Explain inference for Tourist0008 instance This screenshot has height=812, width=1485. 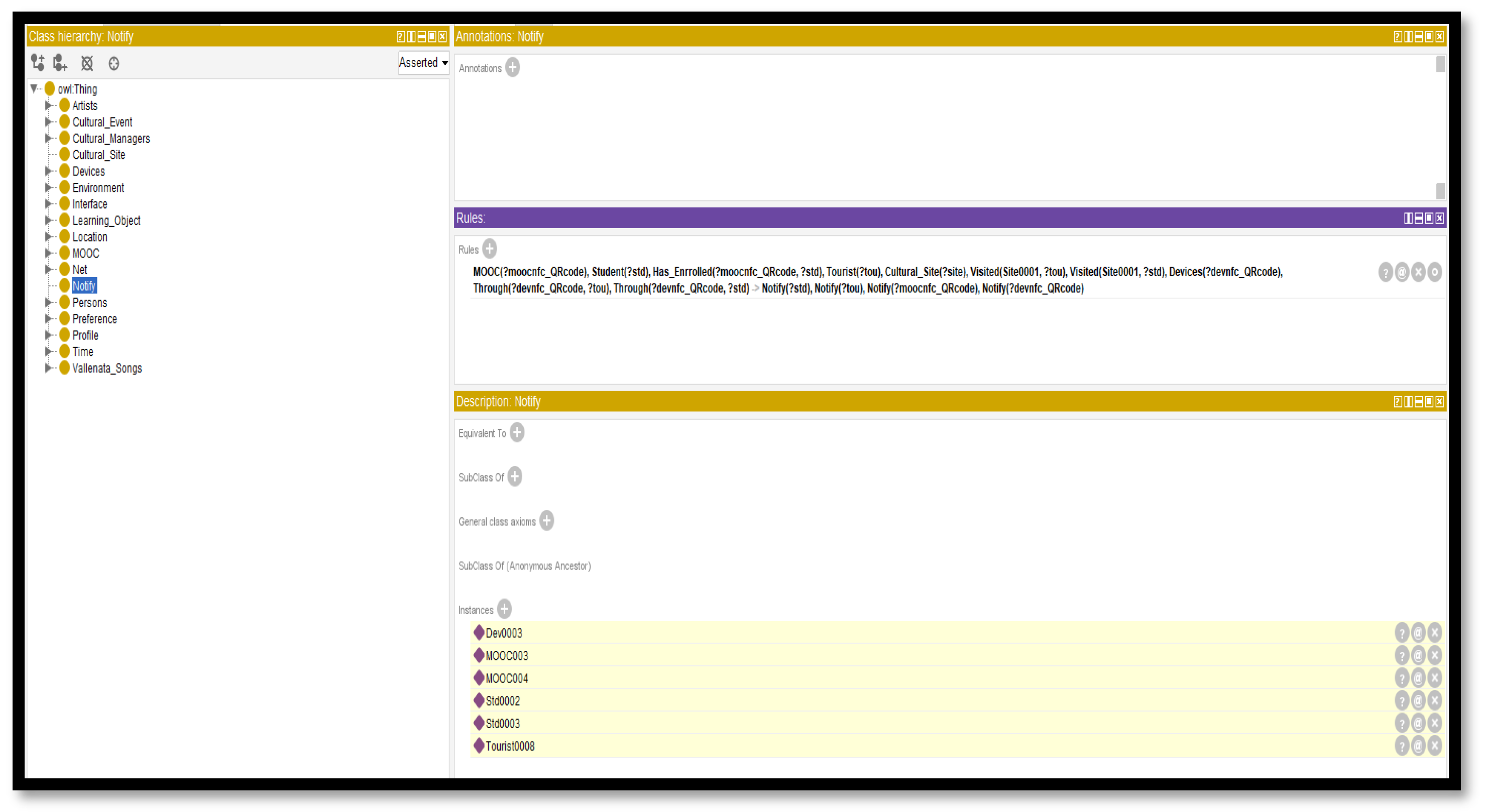tap(1402, 746)
